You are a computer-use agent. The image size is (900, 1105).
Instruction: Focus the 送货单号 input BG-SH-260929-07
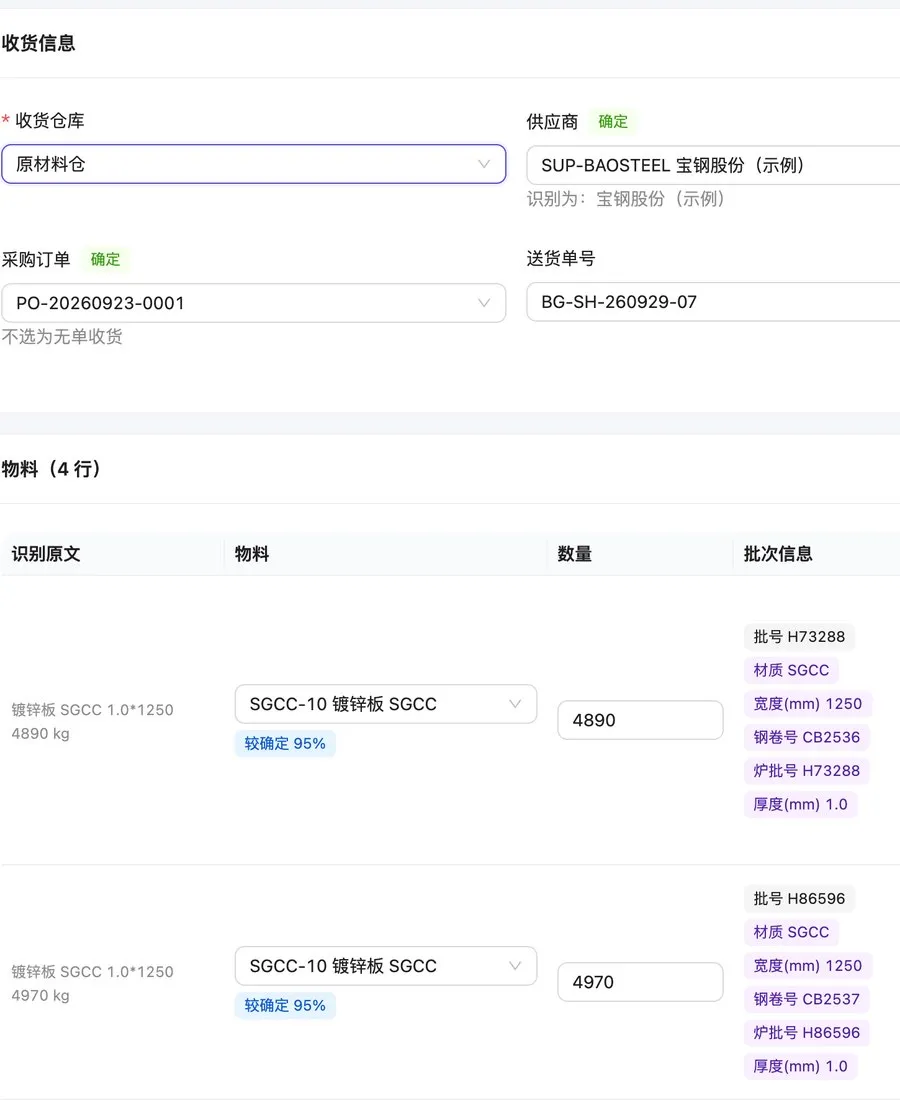[x=713, y=302]
